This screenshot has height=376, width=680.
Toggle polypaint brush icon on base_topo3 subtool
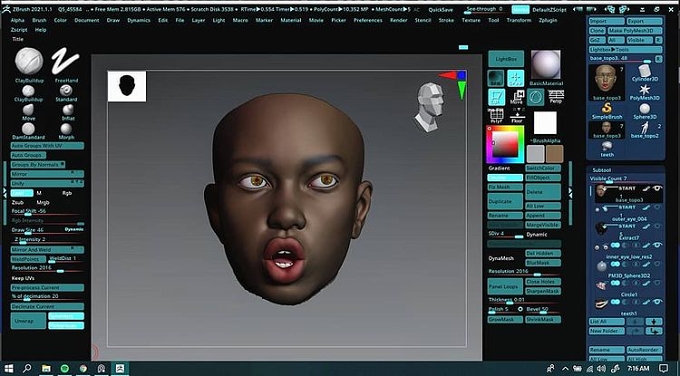[646, 189]
